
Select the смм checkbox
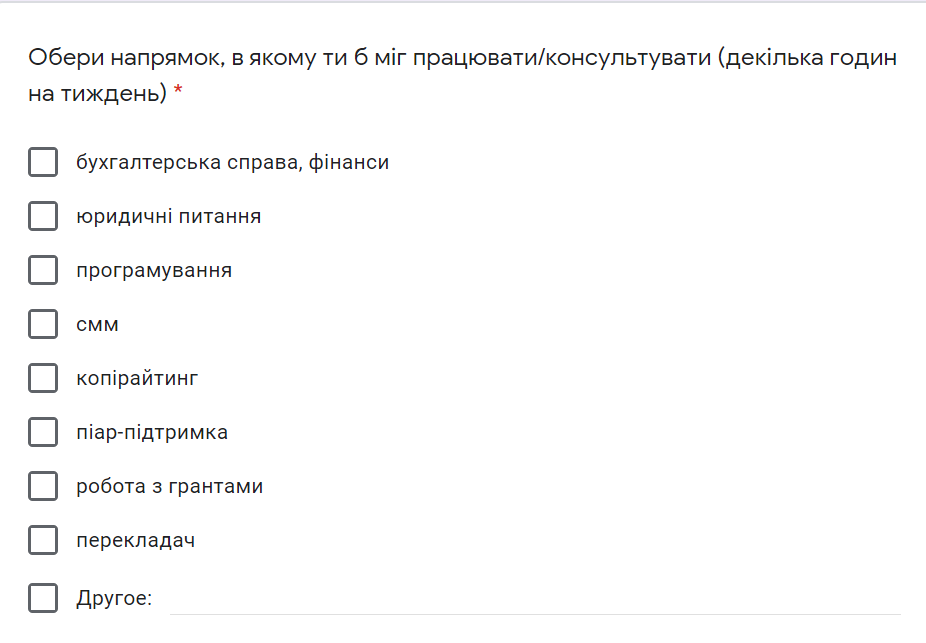[43, 324]
